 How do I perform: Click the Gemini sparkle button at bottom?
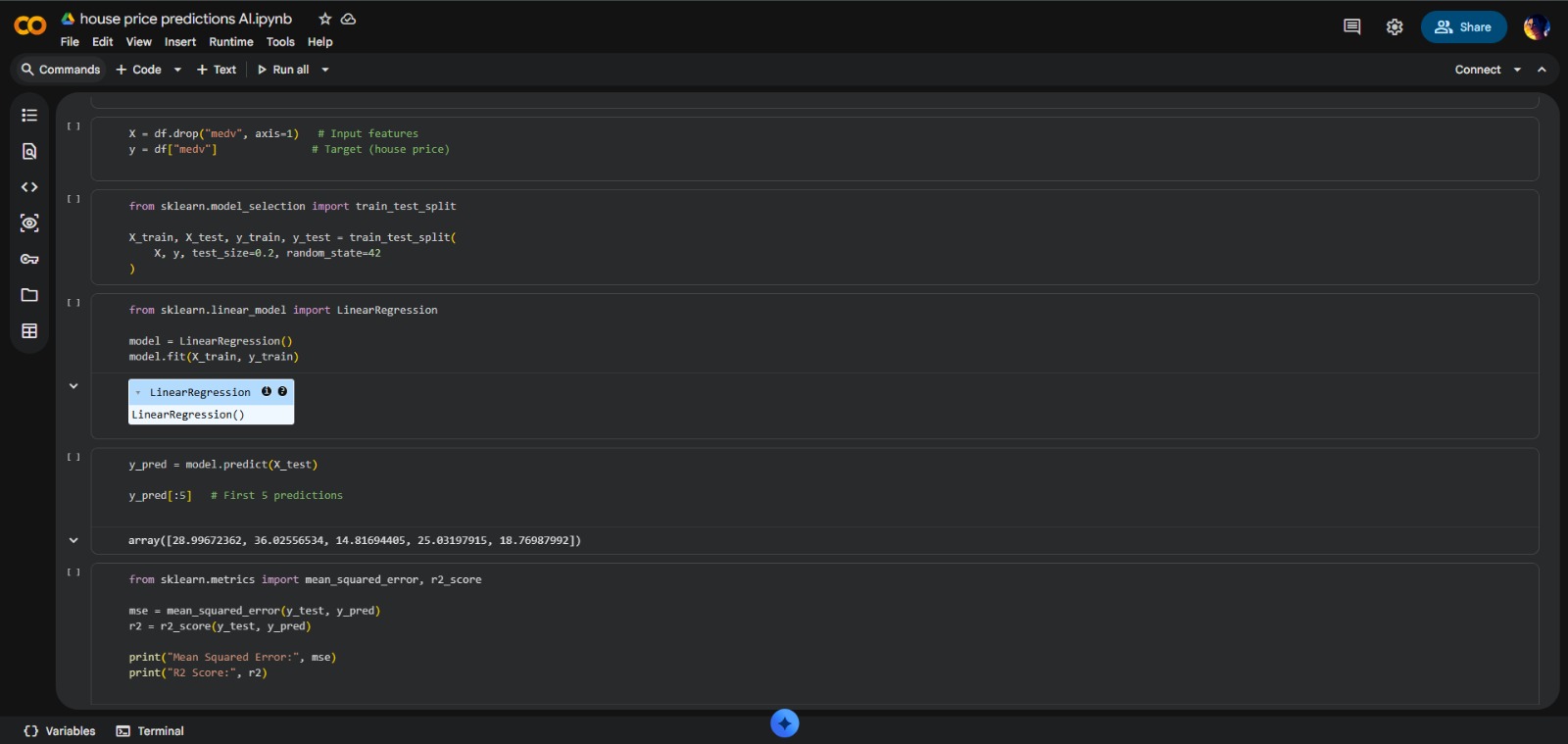point(784,723)
